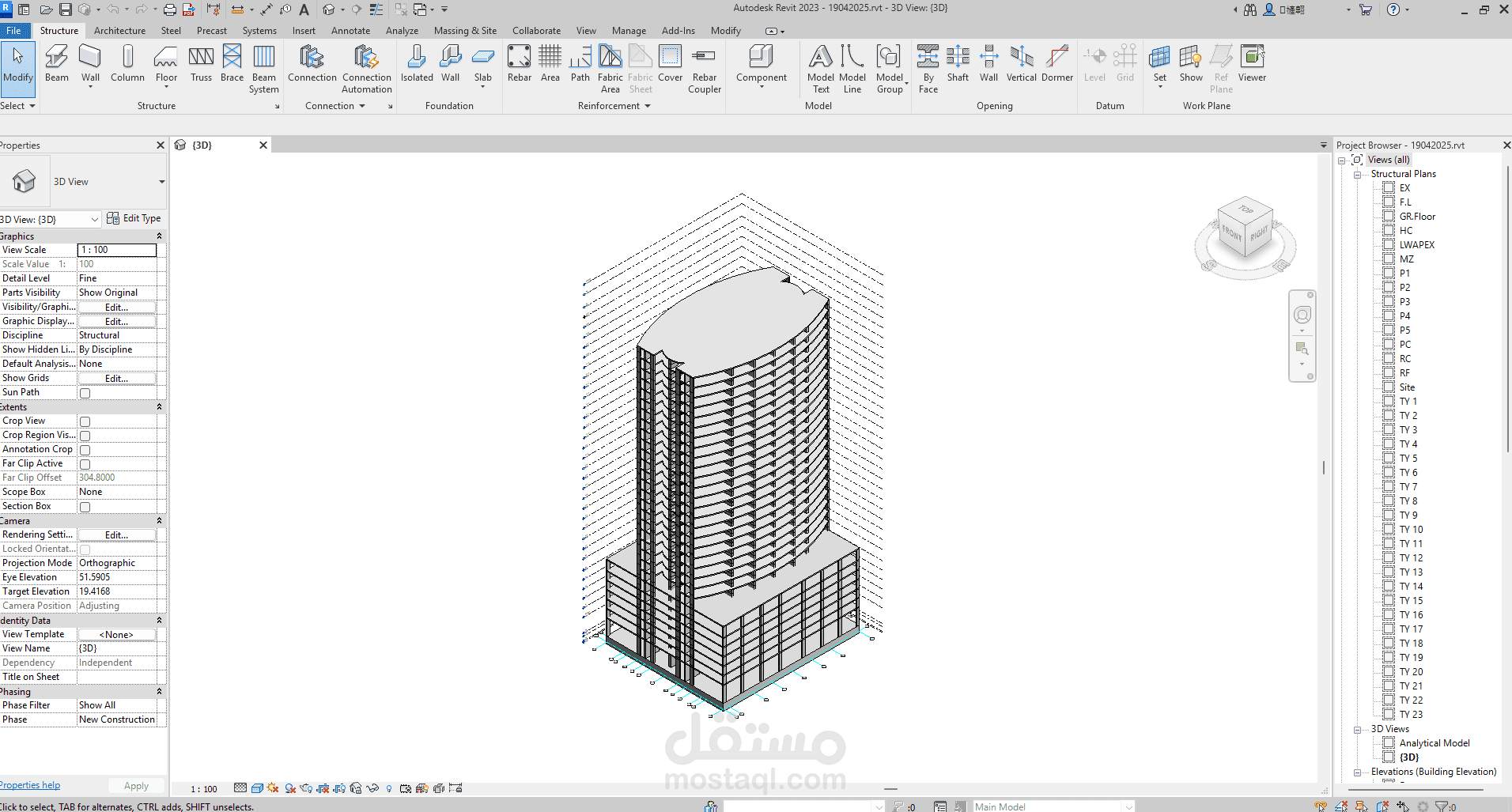Choose the Path reinforcement tool
Image resolution: width=1512 pixels, height=812 pixels.
point(580,63)
